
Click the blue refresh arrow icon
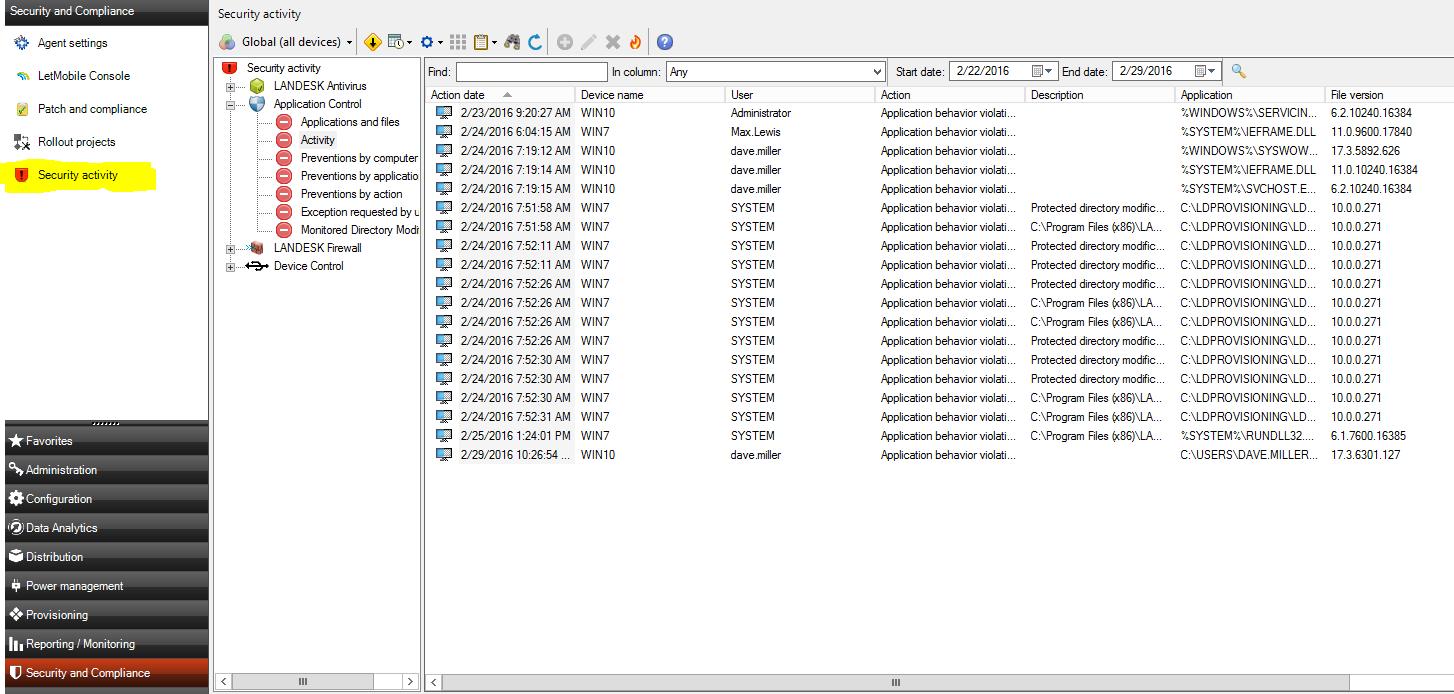click(535, 42)
